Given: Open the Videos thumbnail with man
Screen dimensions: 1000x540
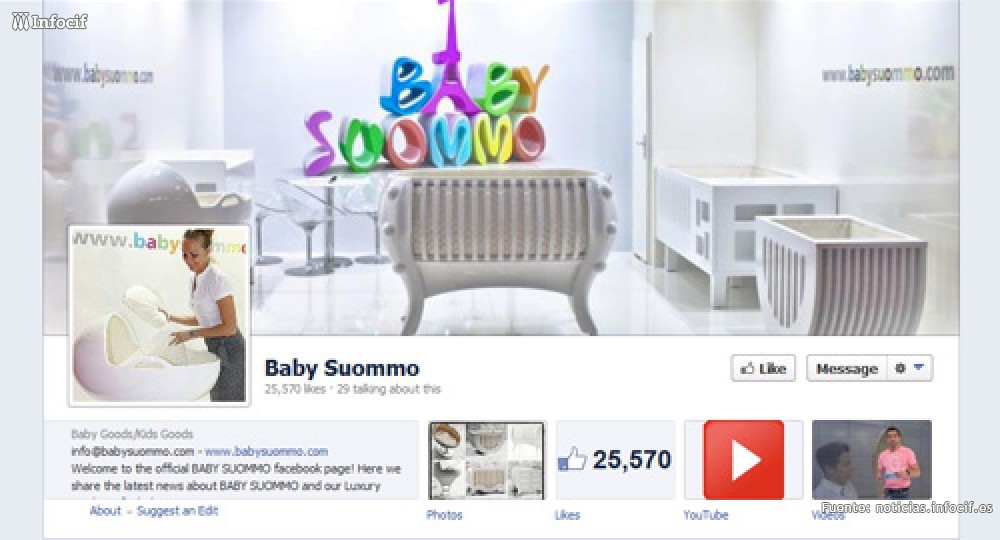Looking at the screenshot, I should pyautogui.click(x=871, y=460).
